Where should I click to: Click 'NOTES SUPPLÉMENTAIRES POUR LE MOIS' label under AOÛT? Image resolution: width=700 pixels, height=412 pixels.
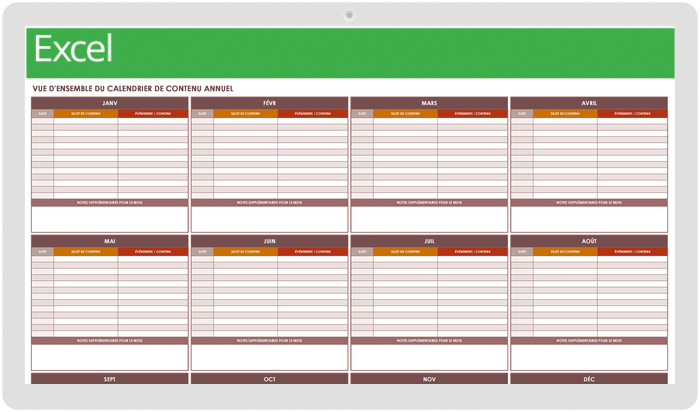[x=589, y=341]
